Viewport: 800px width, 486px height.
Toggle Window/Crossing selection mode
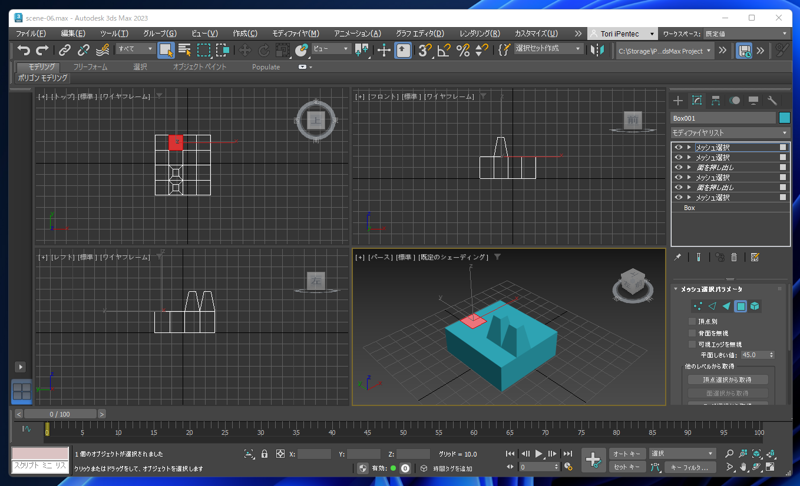pyautogui.click(x=222, y=50)
